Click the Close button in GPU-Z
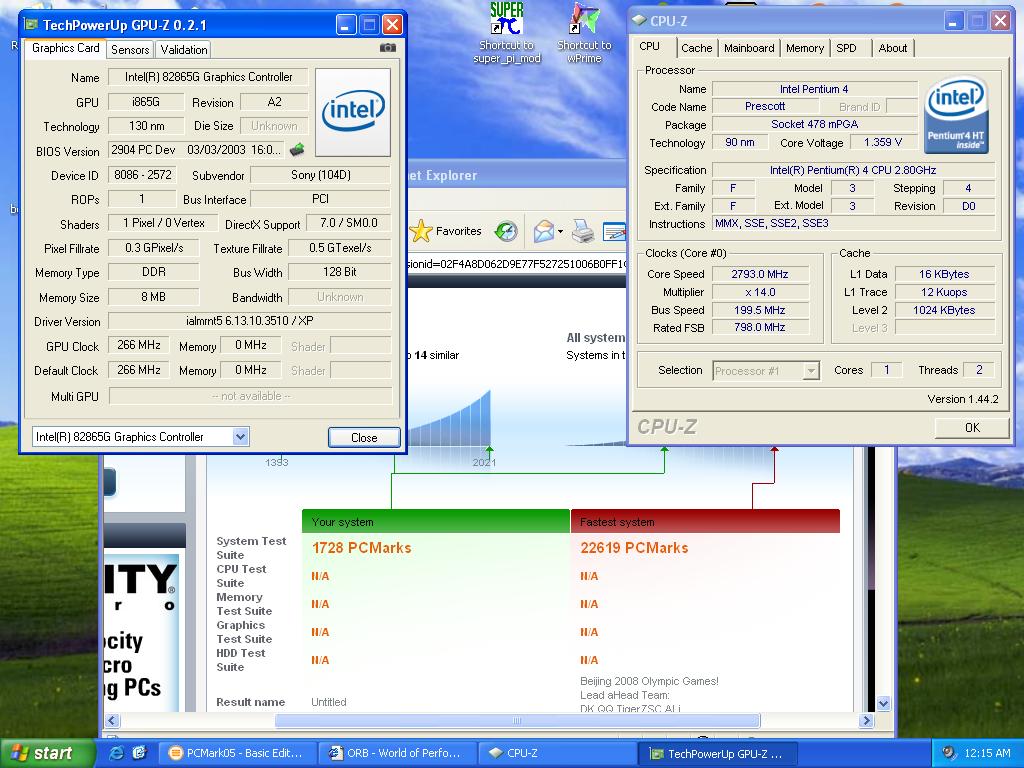 [x=364, y=438]
